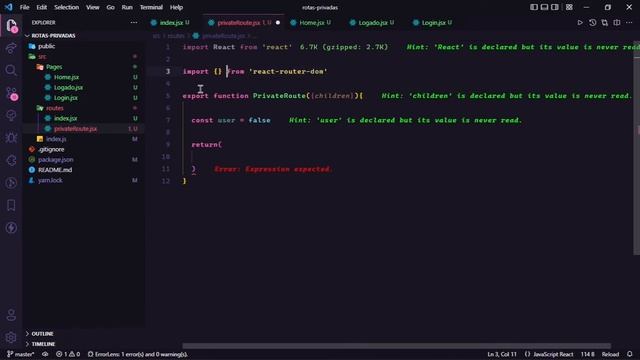The width and height of the screenshot is (640, 360).
Task: Open the Search view magnifier icon
Action: point(11,70)
